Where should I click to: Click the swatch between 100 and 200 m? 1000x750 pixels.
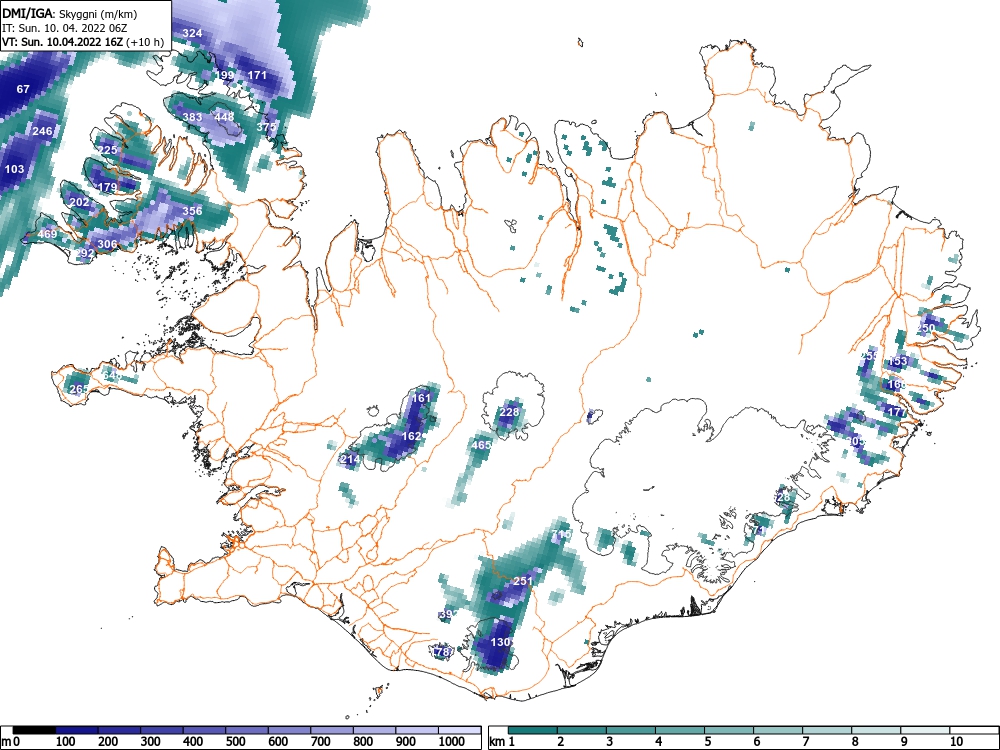(77, 730)
